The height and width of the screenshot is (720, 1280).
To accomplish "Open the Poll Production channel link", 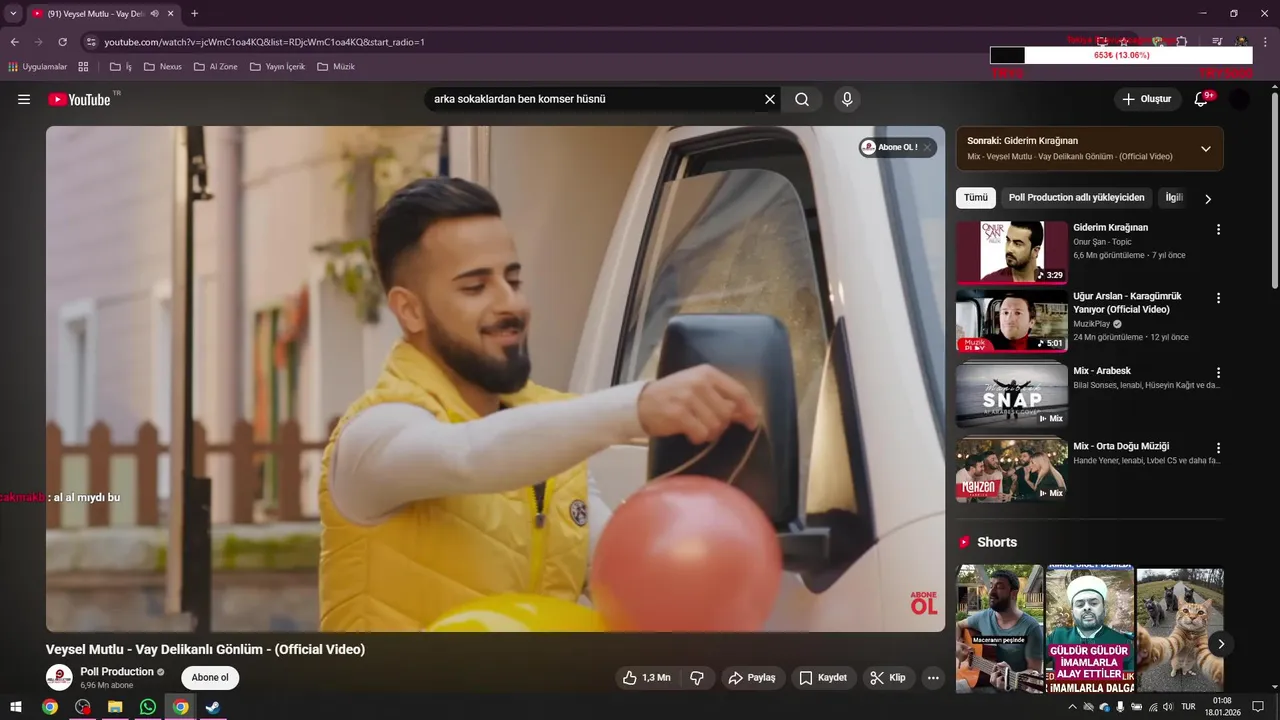I will coord(117,672).
